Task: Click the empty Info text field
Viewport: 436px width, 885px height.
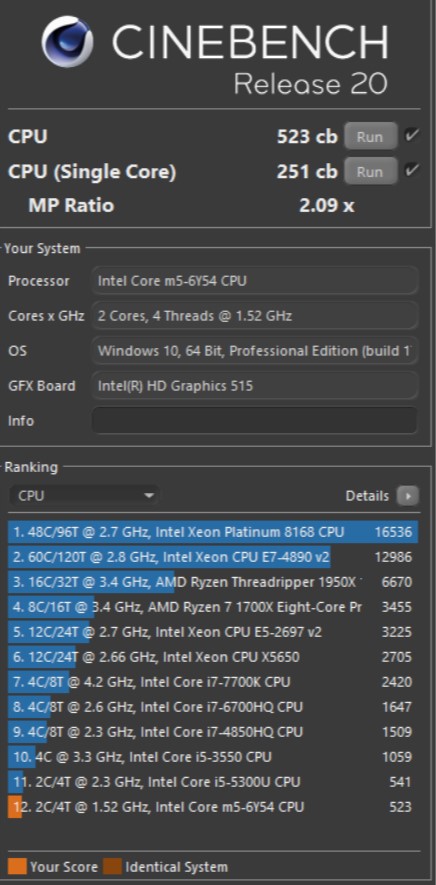Action: (x=255, y=420)
